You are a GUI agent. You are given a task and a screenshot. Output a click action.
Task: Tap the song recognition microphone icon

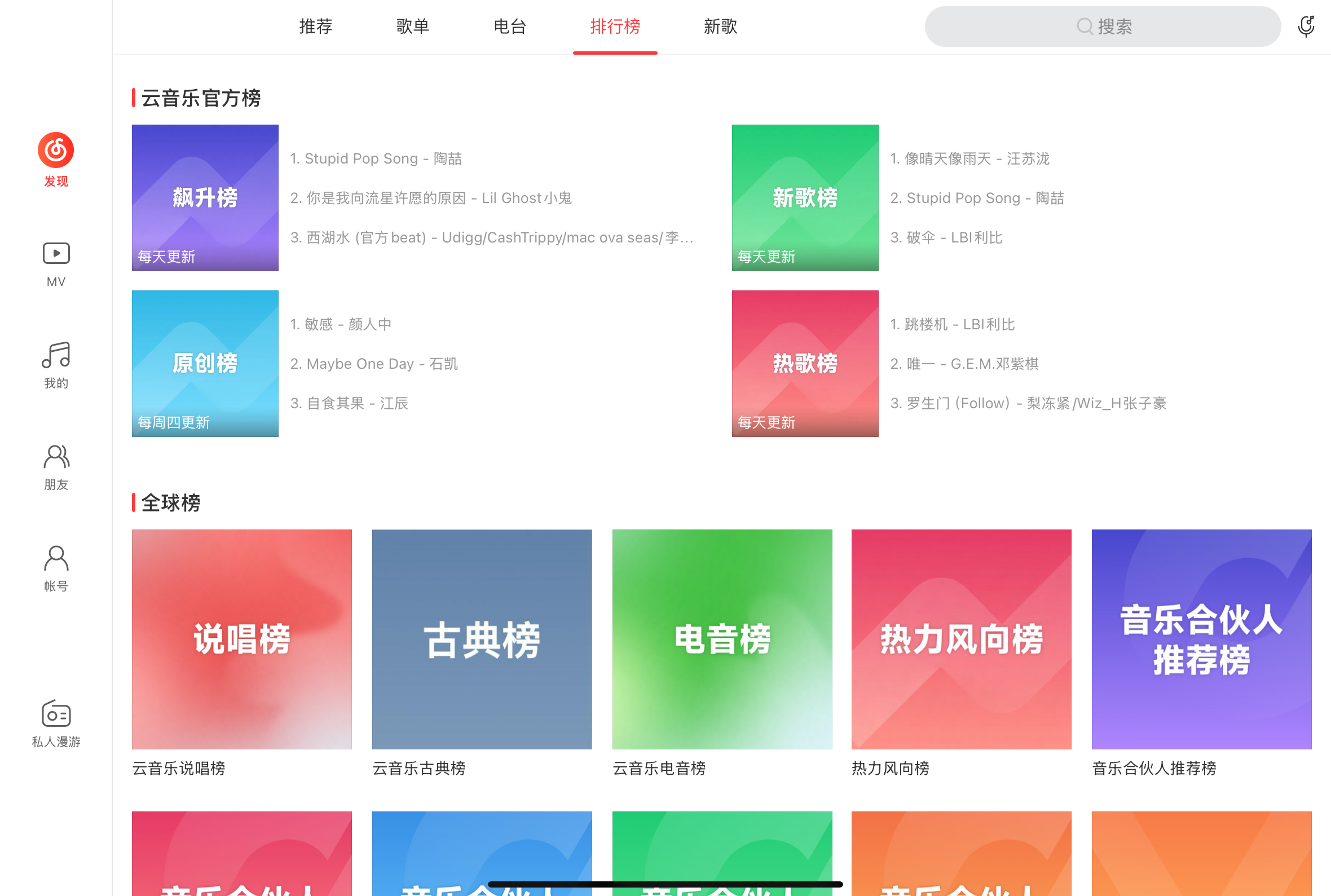pyautogui.click(x=1305, y=27)
